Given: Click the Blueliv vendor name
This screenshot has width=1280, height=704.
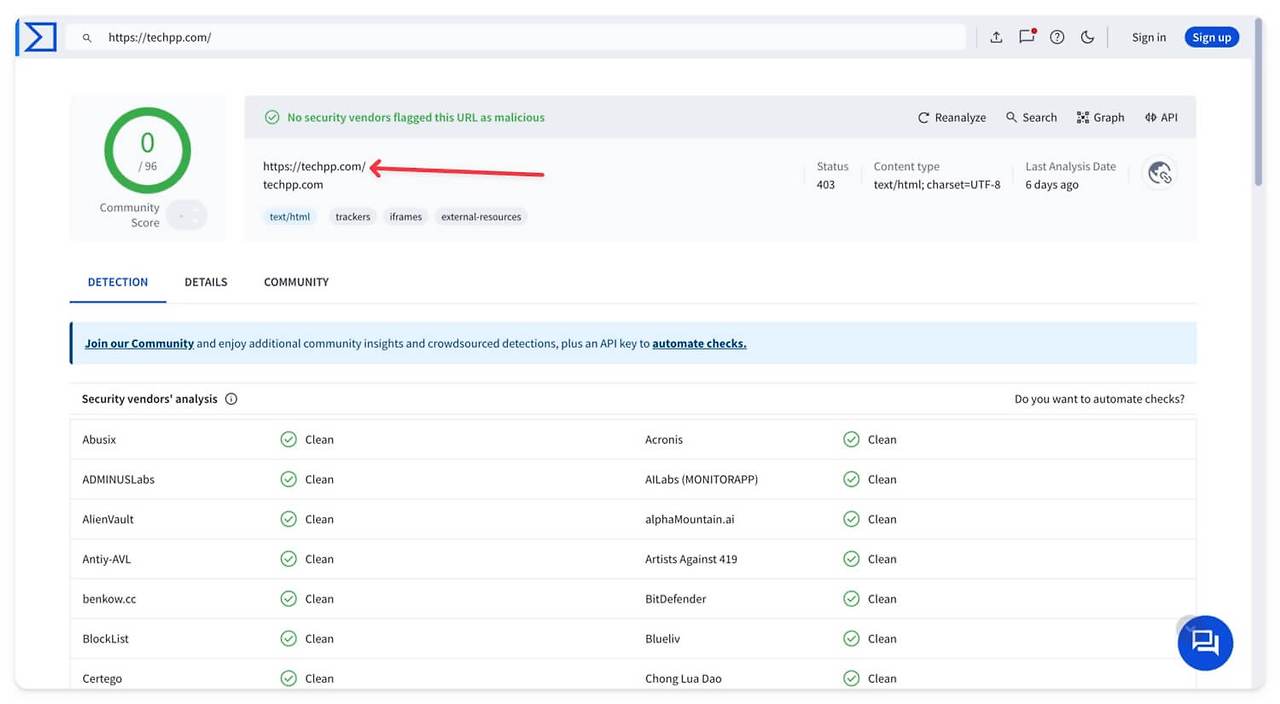Looking at the screenshot, I should click(x=664, y=639).
